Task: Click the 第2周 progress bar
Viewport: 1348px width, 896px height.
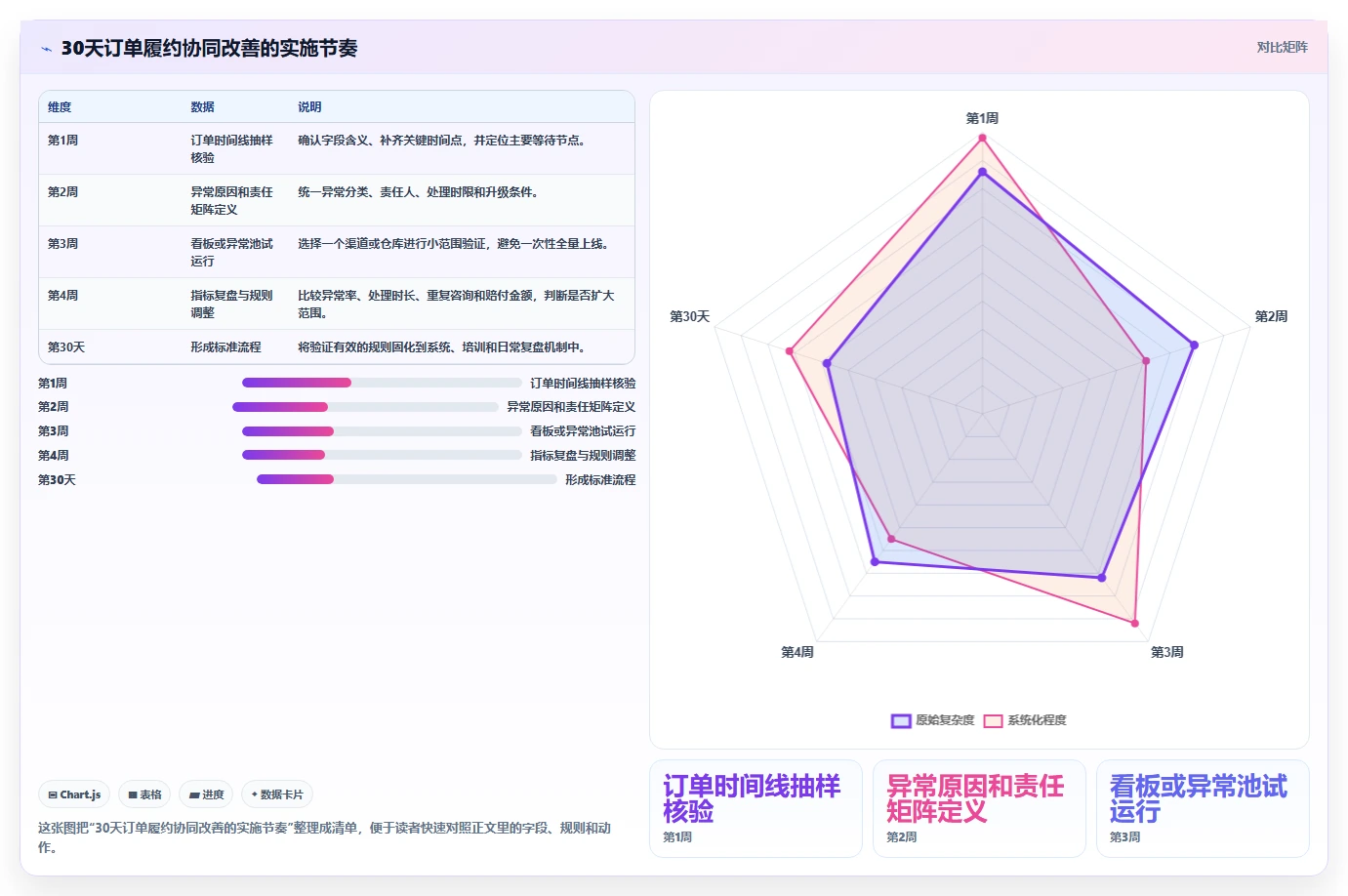Action: pyautogui.click(x=365, y=407)
